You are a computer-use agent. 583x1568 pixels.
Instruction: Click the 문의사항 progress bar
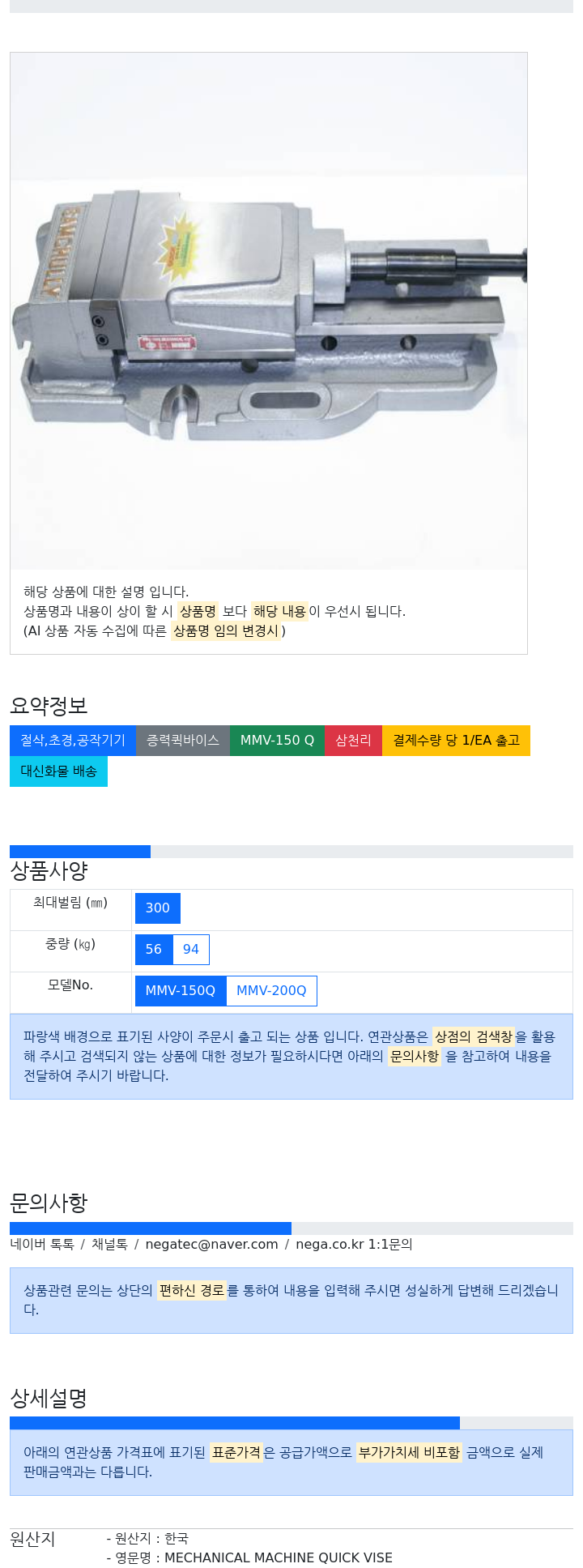(x=291, y=1228)
